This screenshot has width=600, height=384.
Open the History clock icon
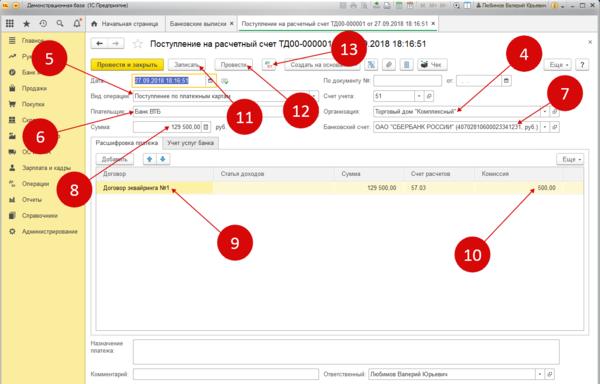coord(43,24)
